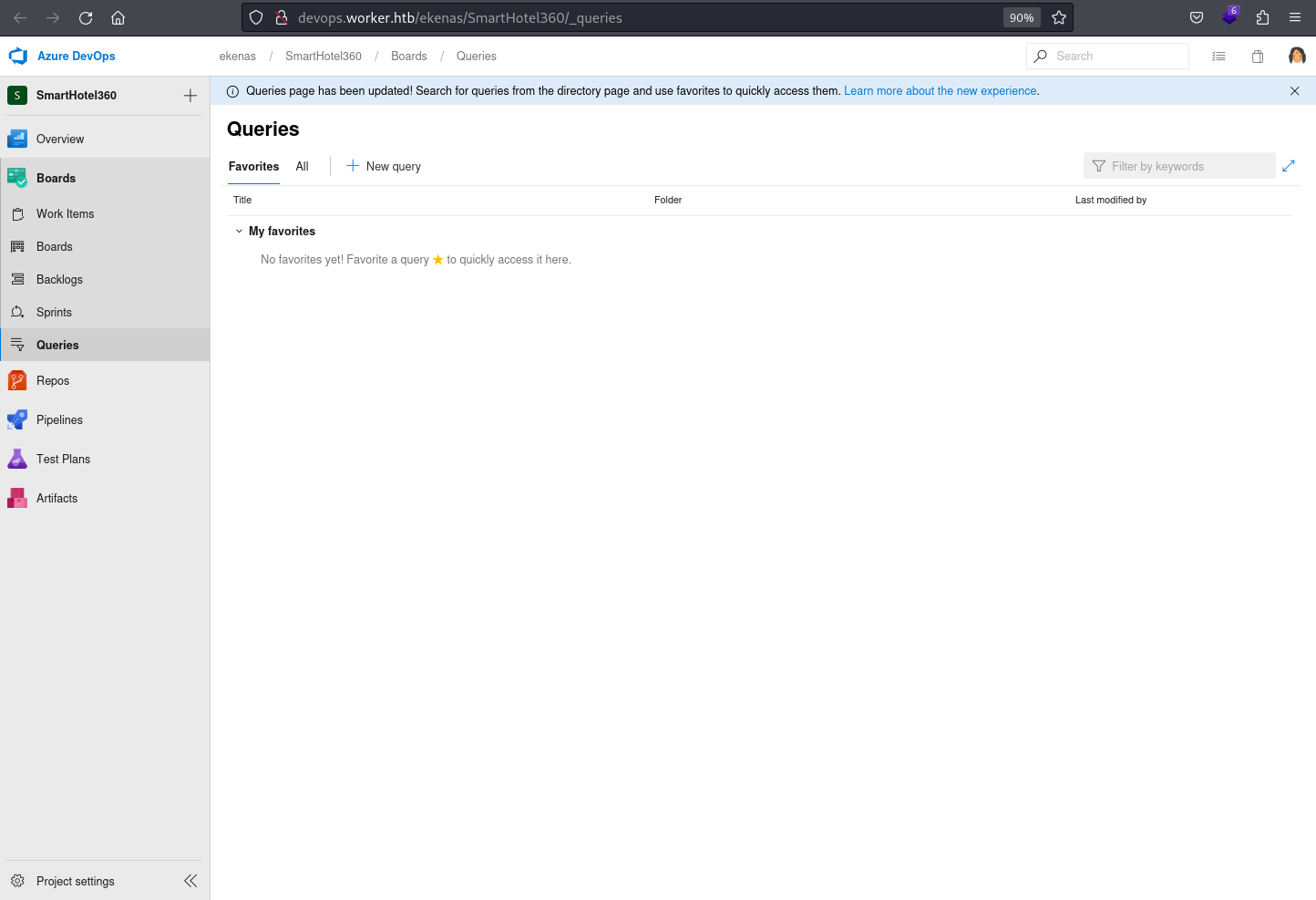Click the purple extension icon with badge 6
This screenshot has height=900, width=1316.
point(1230,16)
